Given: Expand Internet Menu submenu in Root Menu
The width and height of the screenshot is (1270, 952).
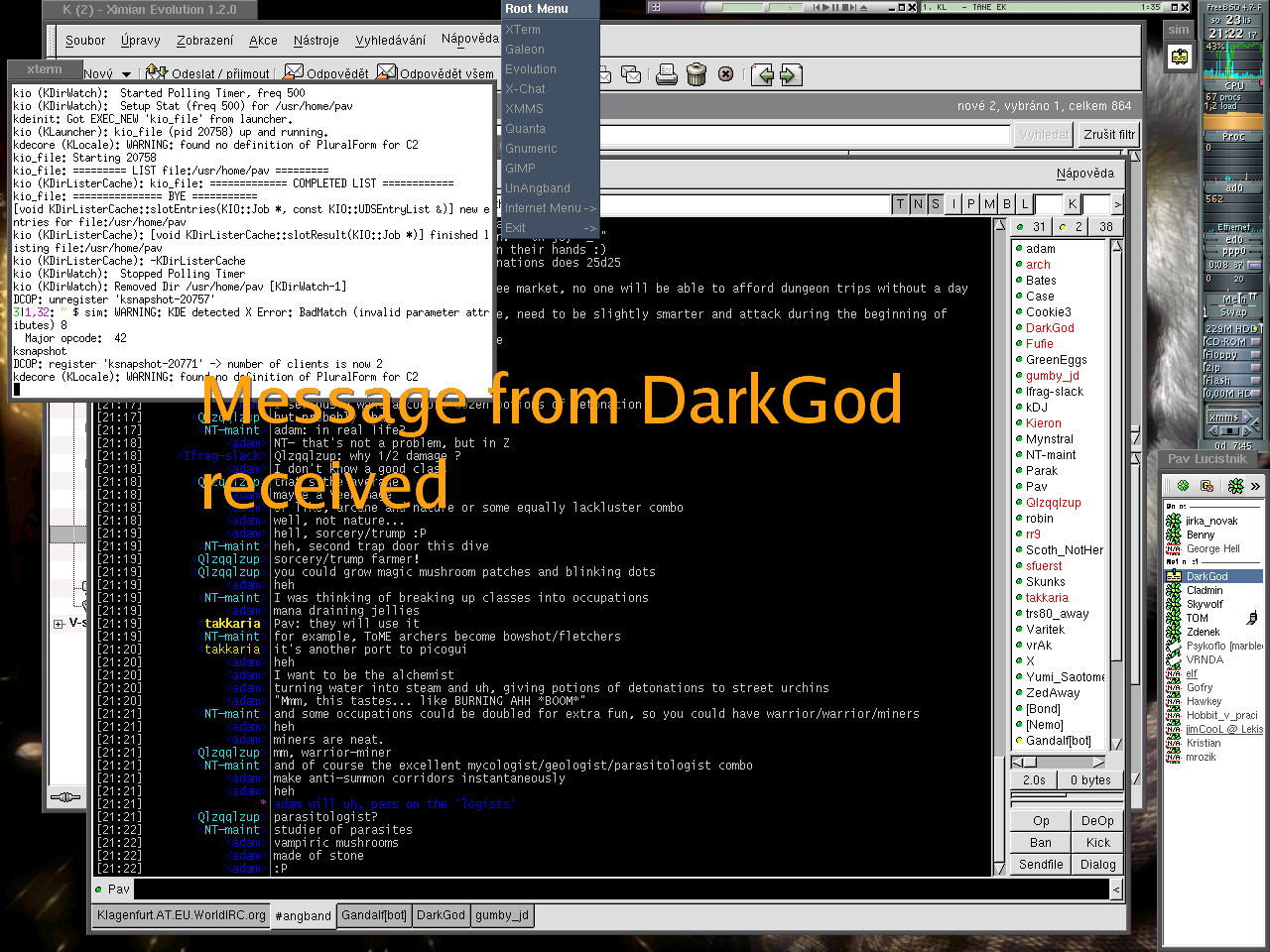Looking at the screenshot, I should click(550, 208).
